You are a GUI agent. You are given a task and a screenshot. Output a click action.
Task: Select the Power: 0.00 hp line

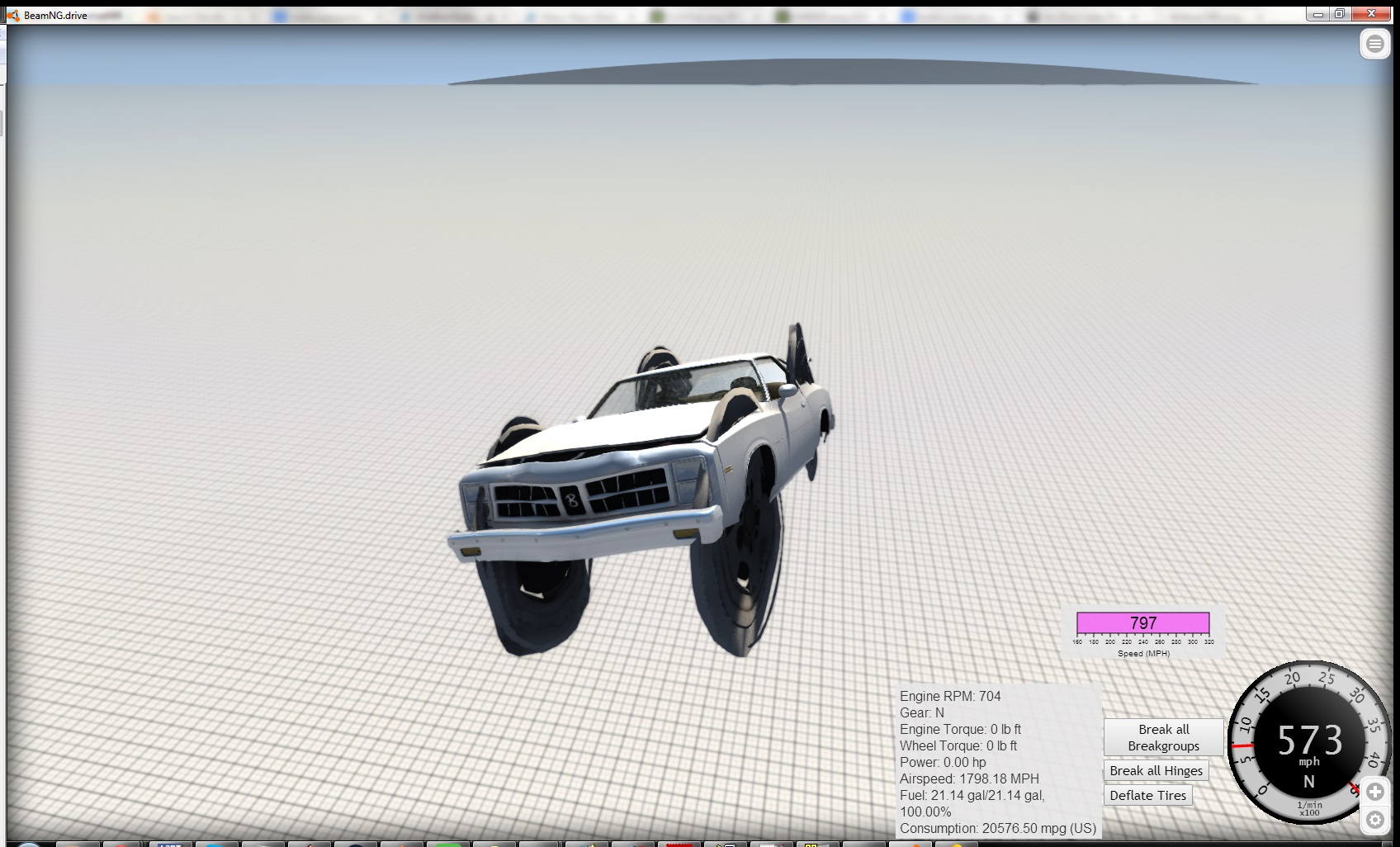coord(943,762)
